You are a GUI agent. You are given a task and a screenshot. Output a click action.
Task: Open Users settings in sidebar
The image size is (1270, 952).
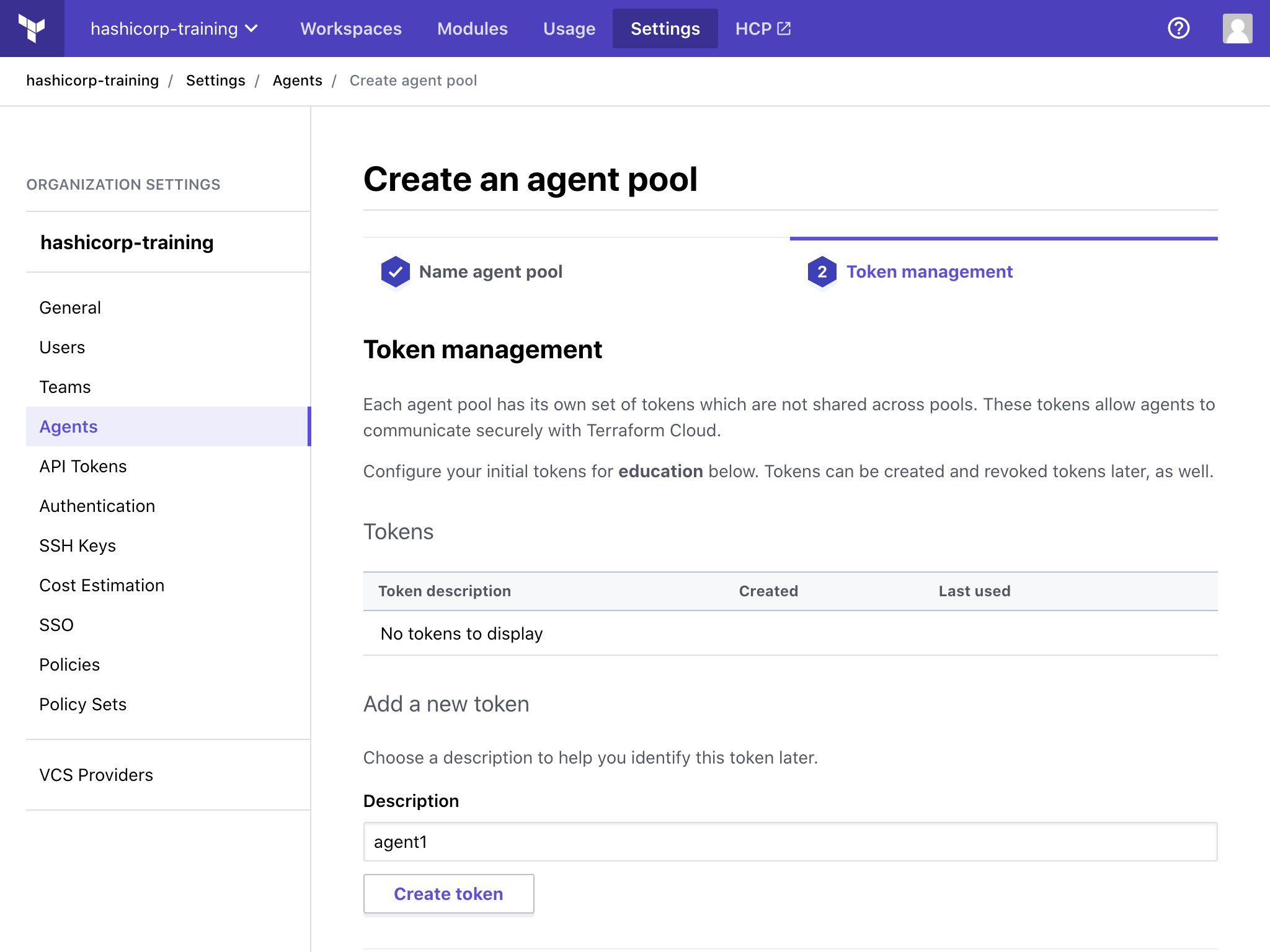point(167,347)
